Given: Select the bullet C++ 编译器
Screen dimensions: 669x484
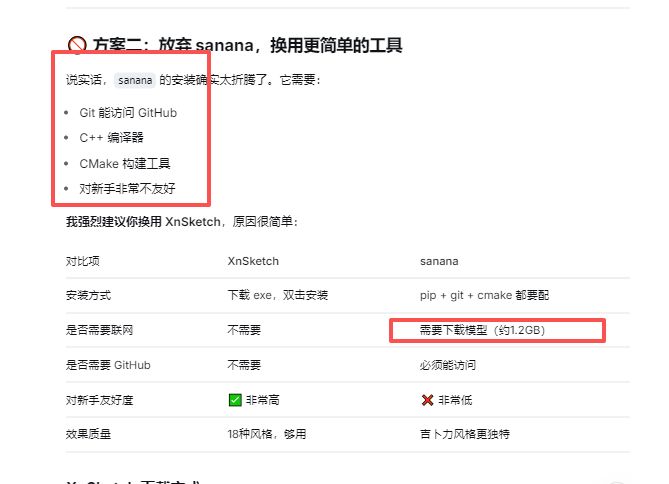Looking at the screenshot, I should (x=111, y=137).
